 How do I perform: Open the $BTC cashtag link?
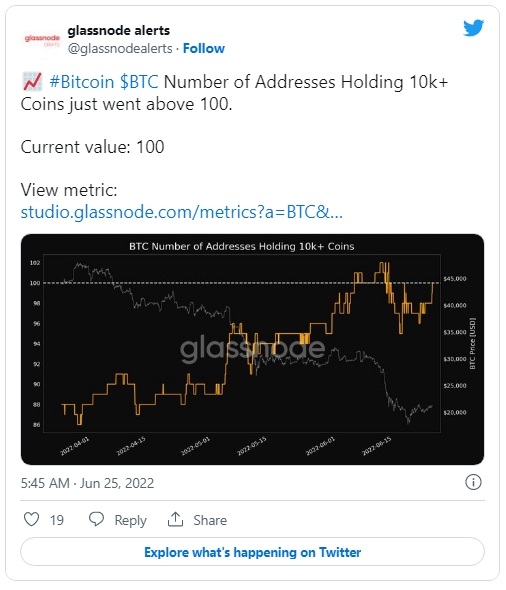coord(139,82)
